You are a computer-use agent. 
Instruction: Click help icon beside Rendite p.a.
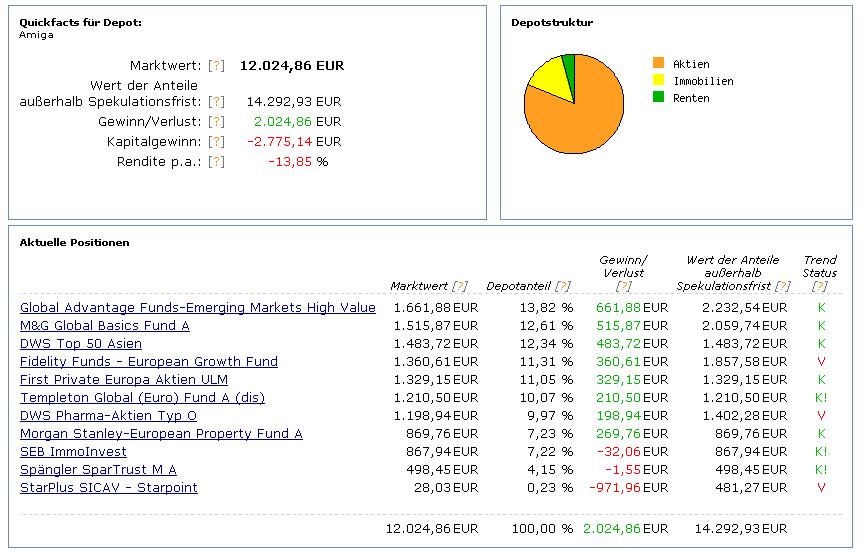tap(216, 162)
